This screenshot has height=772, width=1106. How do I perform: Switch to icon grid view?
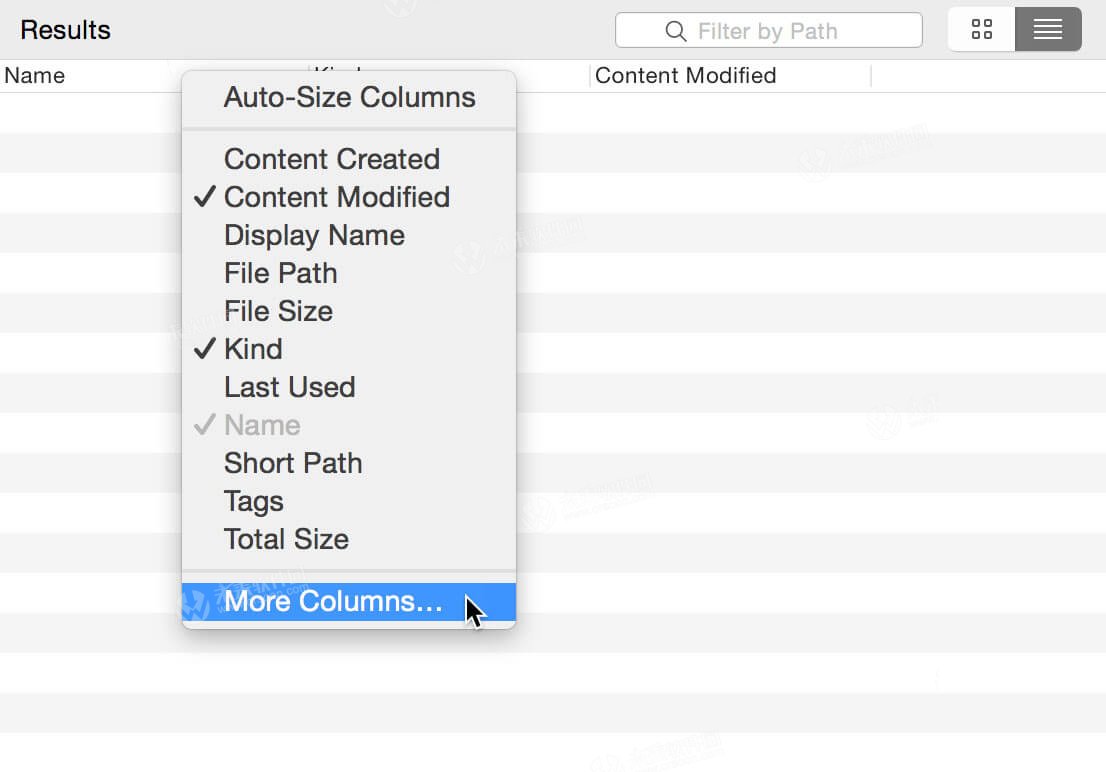[981, 30]
